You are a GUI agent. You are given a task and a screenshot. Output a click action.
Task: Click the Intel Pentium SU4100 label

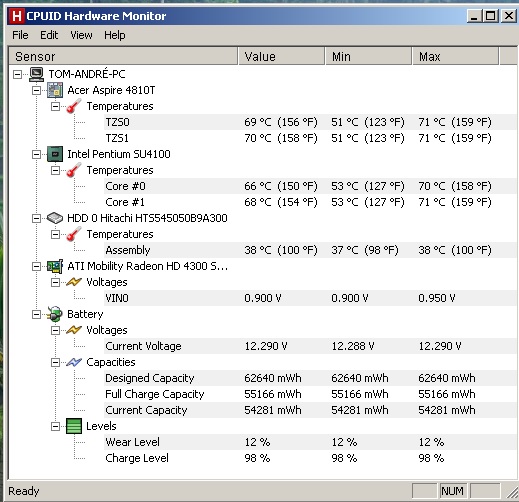coord(119,154)
